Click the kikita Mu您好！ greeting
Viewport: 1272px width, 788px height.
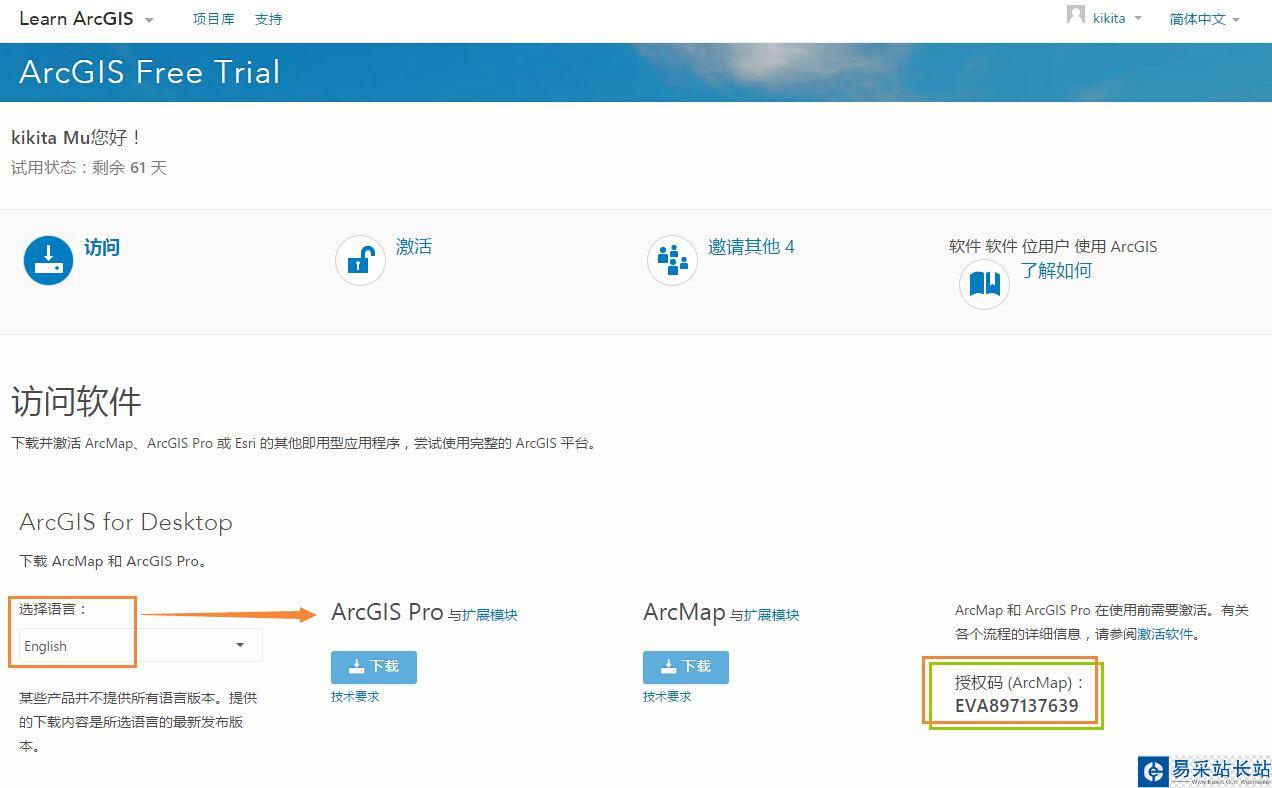pyautogui.click(x=77, y=137)
